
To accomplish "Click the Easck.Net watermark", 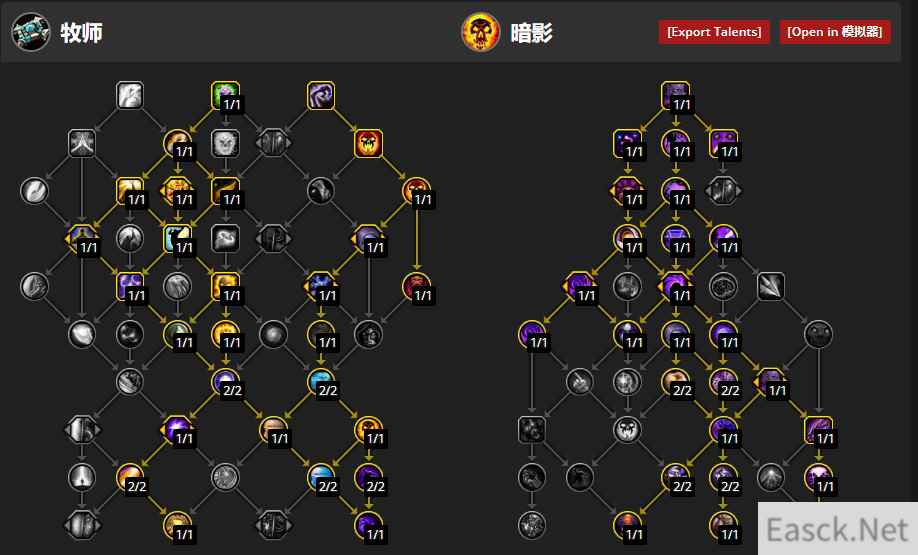I will (x=837, y=529).
